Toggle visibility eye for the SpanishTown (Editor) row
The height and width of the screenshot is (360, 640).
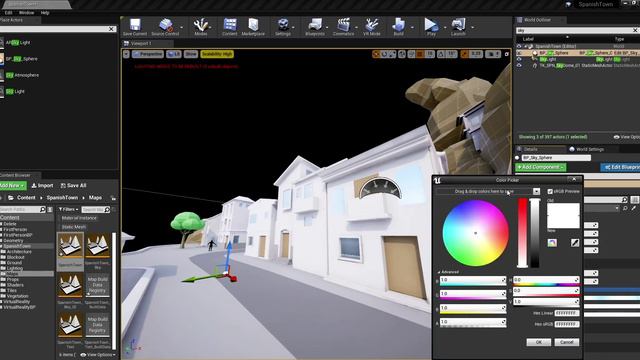click(x=519, y=47)
